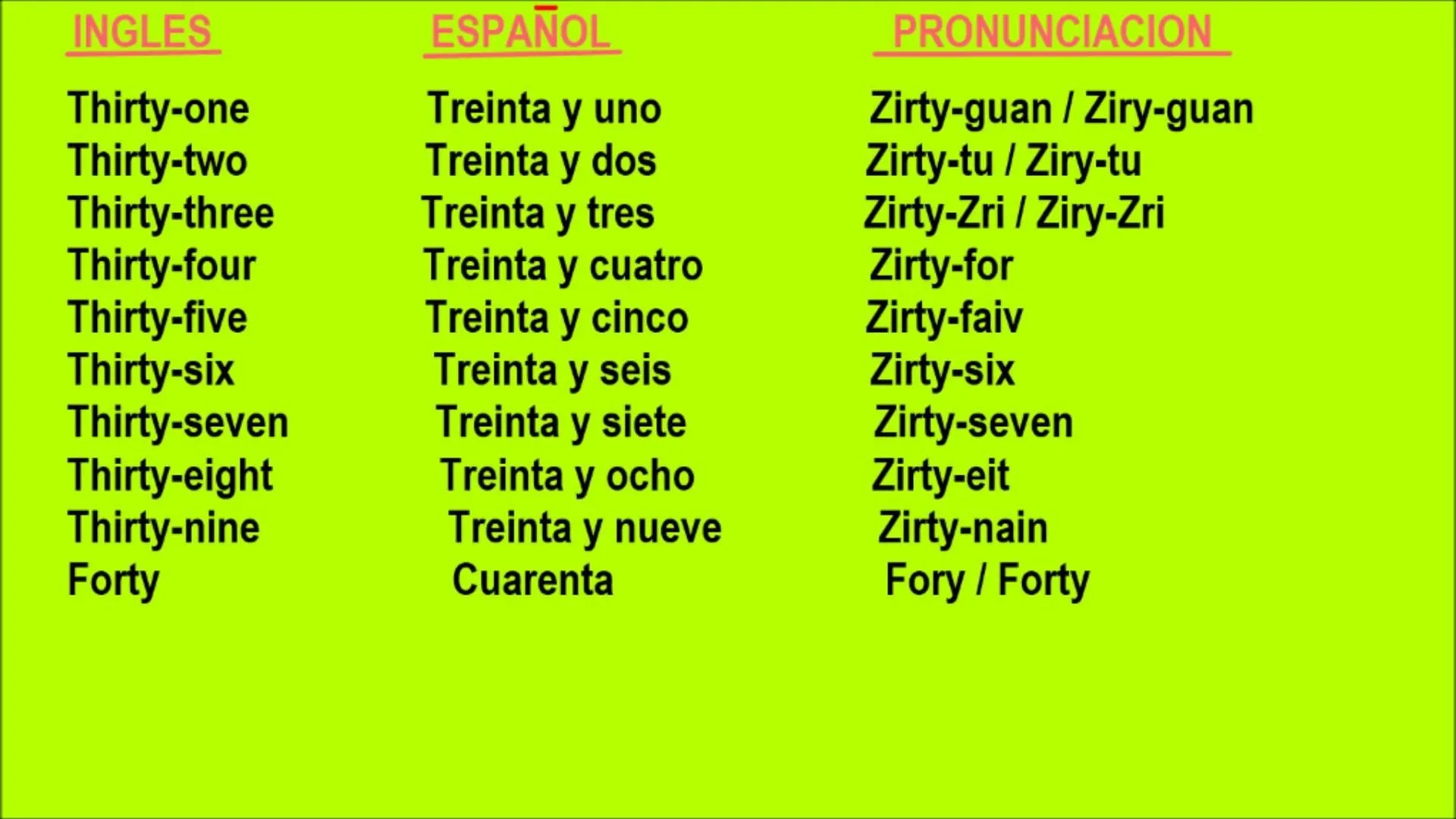Click the PRONUNCIACION column header
The width and height of the screenshot is (1456, 819).
[1050, 32]
